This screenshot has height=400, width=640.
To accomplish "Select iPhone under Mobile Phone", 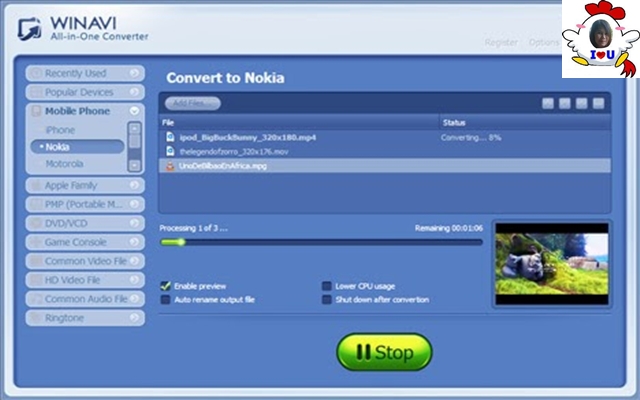I will tap(60, 130).
